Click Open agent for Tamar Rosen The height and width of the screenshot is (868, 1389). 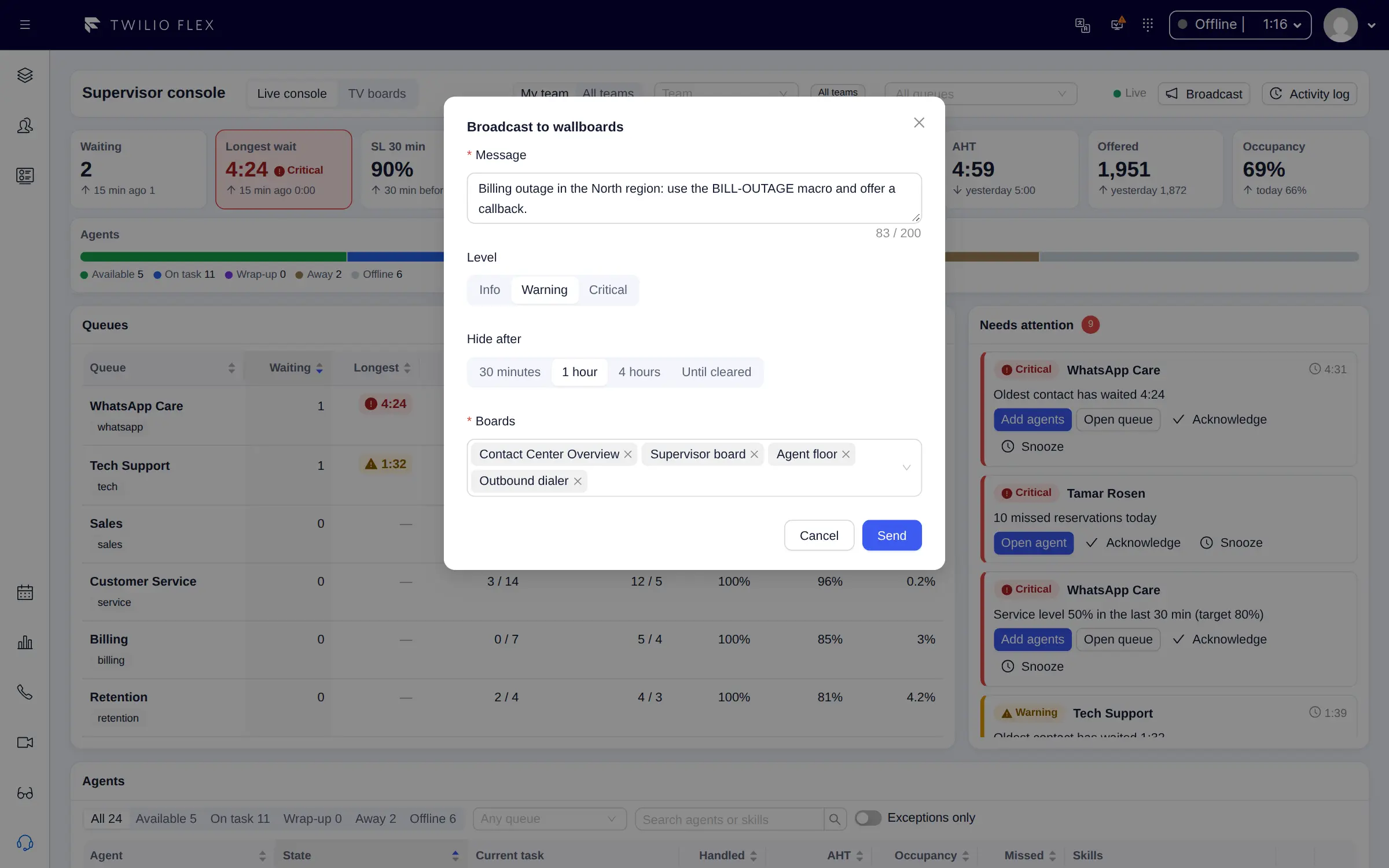click(1034, 543)
